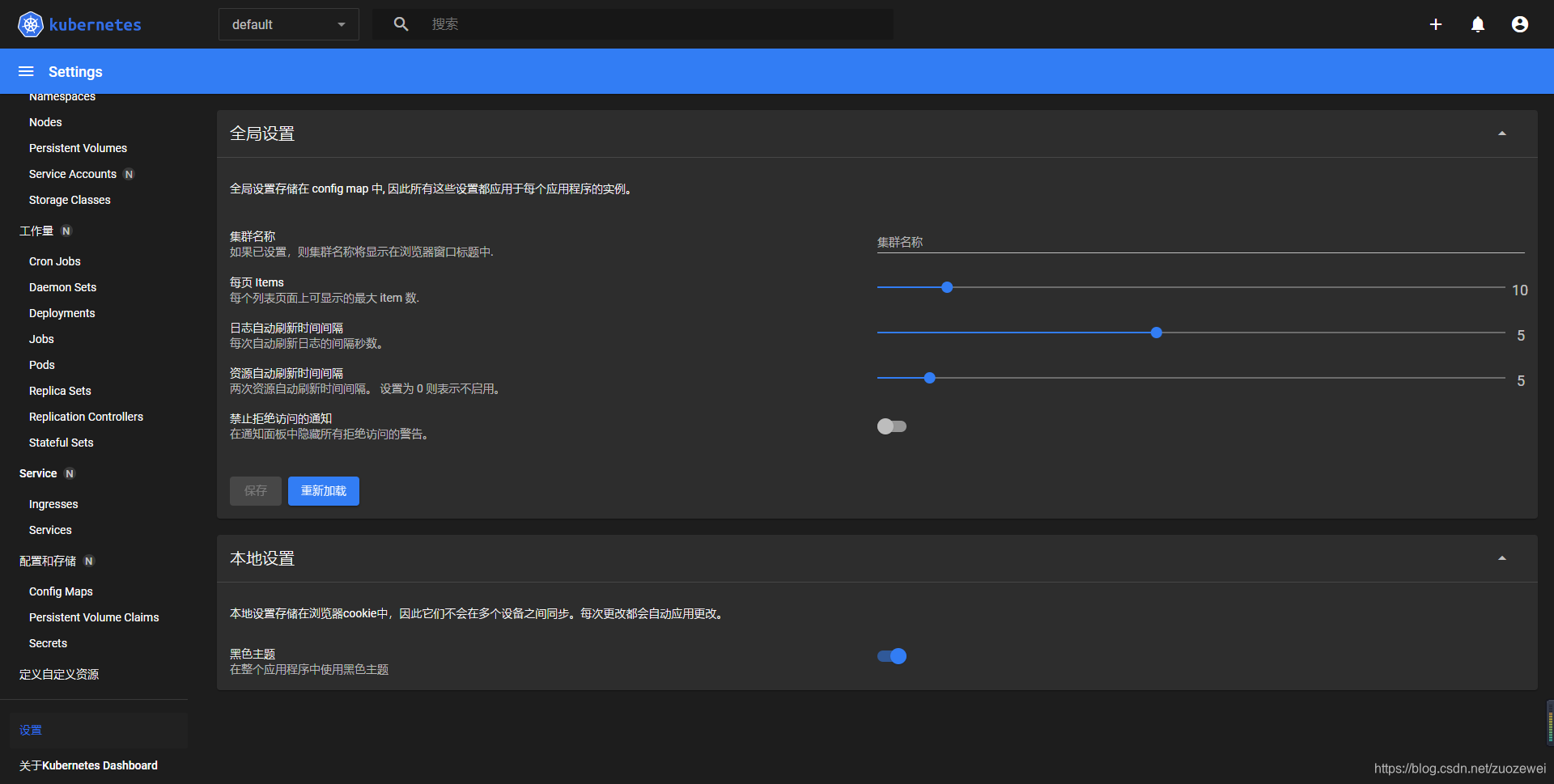Open the Service section heading
Image resolution: width=1554 pixels, height=784 pixels.
point(38,473)
